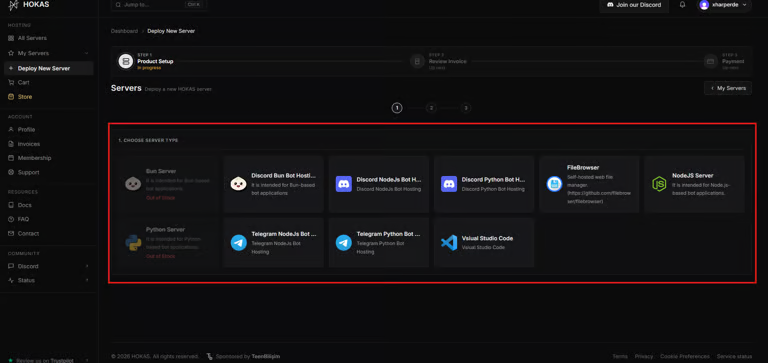
Task: Click the Support lifebuoy icon
Action: click(x=11, y=172)
